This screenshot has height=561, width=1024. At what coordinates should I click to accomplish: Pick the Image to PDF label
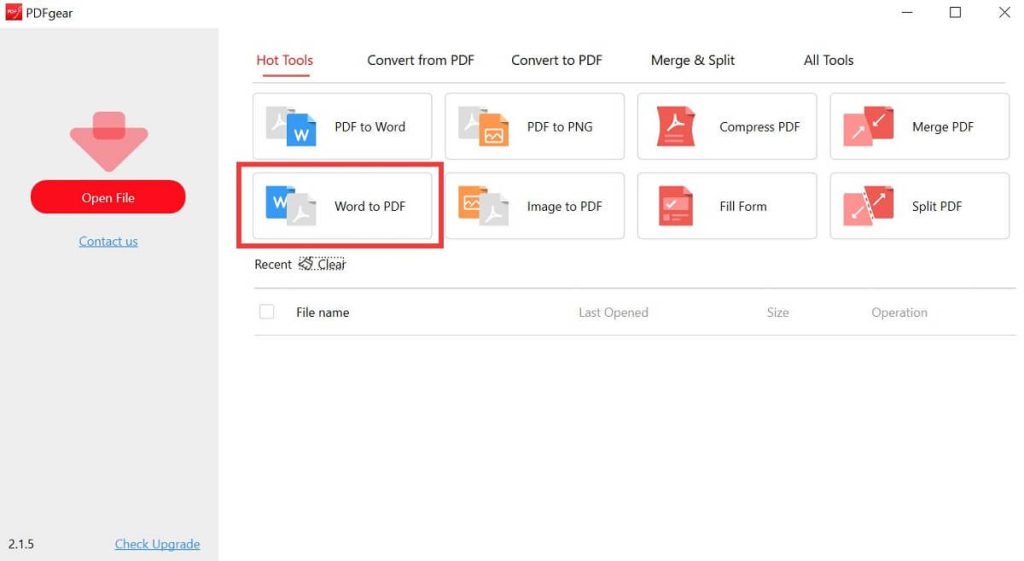pyautogui.click(x=564, y=206)
